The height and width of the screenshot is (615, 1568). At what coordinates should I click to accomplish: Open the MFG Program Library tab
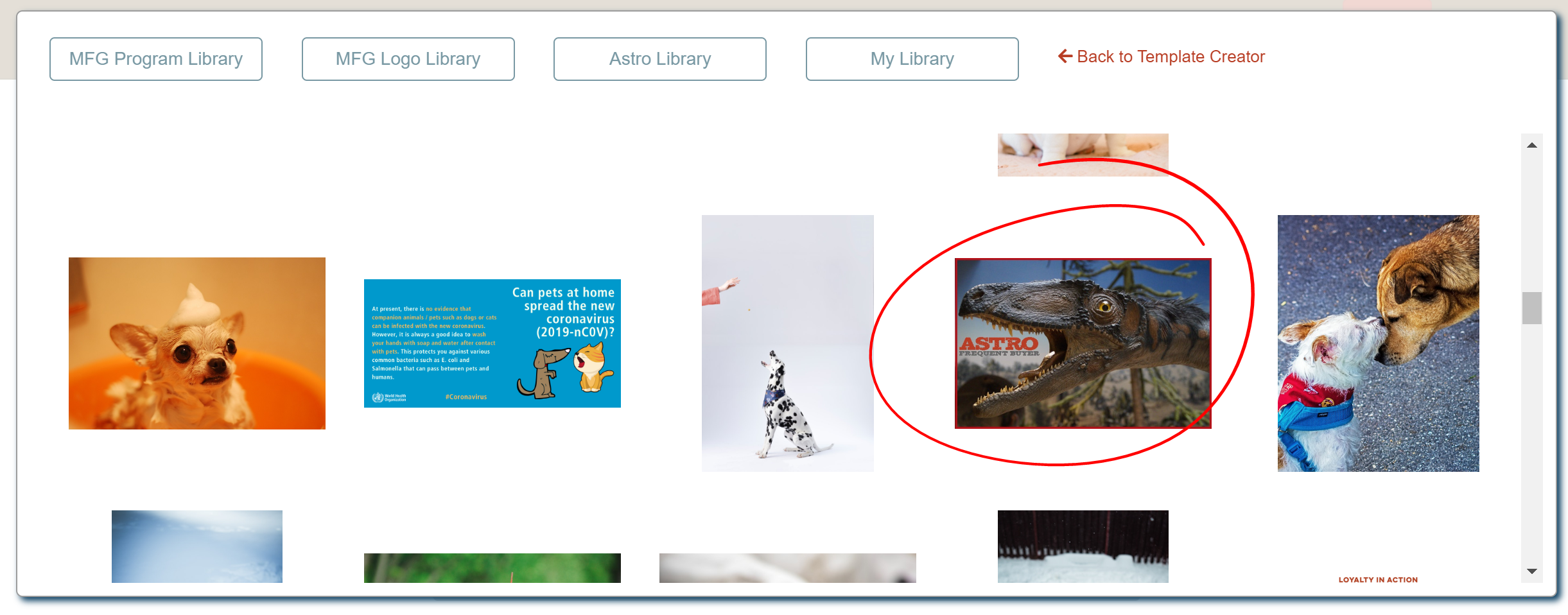pos(156,59)
